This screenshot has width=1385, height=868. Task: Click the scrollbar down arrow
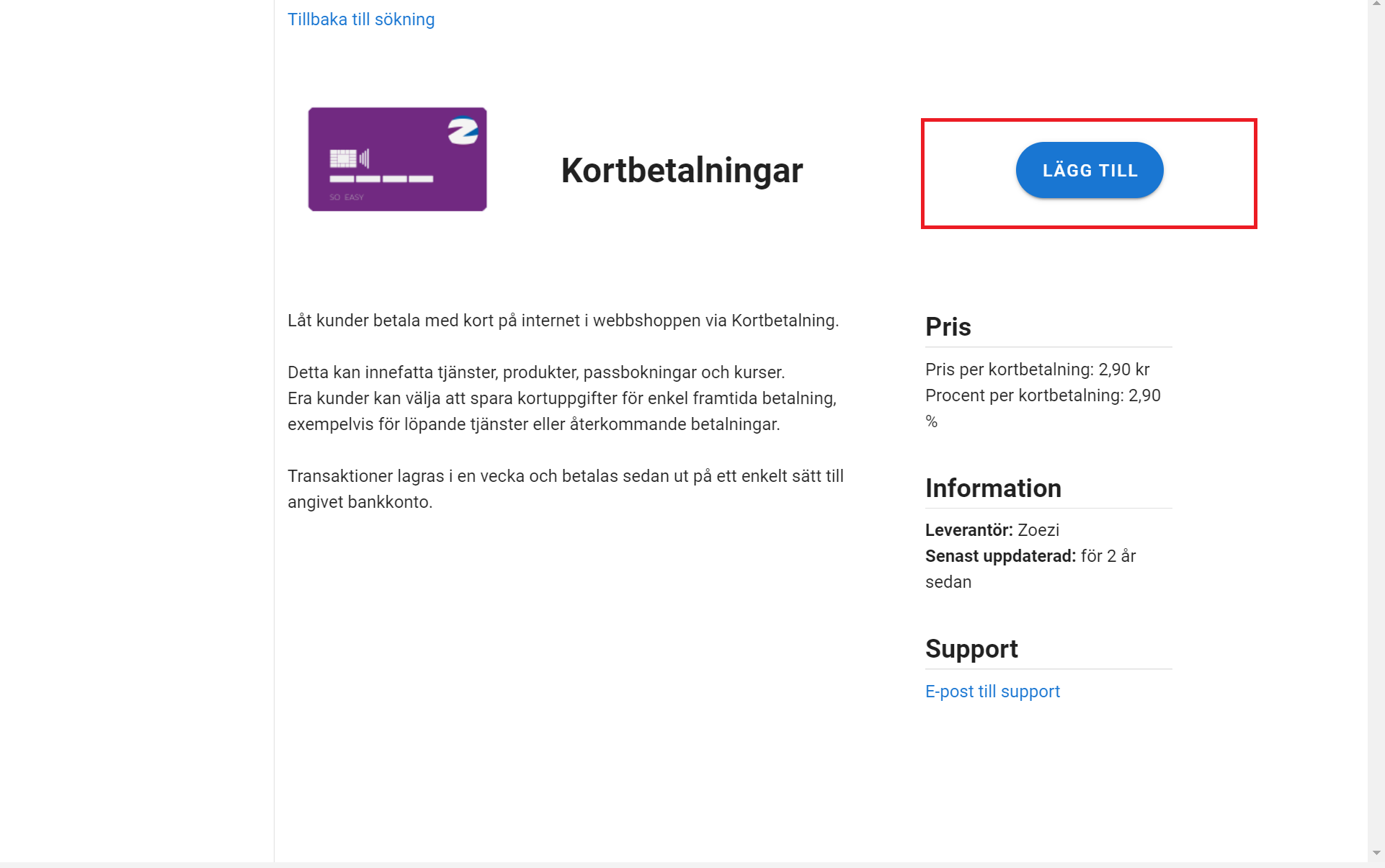[1376, 853]
